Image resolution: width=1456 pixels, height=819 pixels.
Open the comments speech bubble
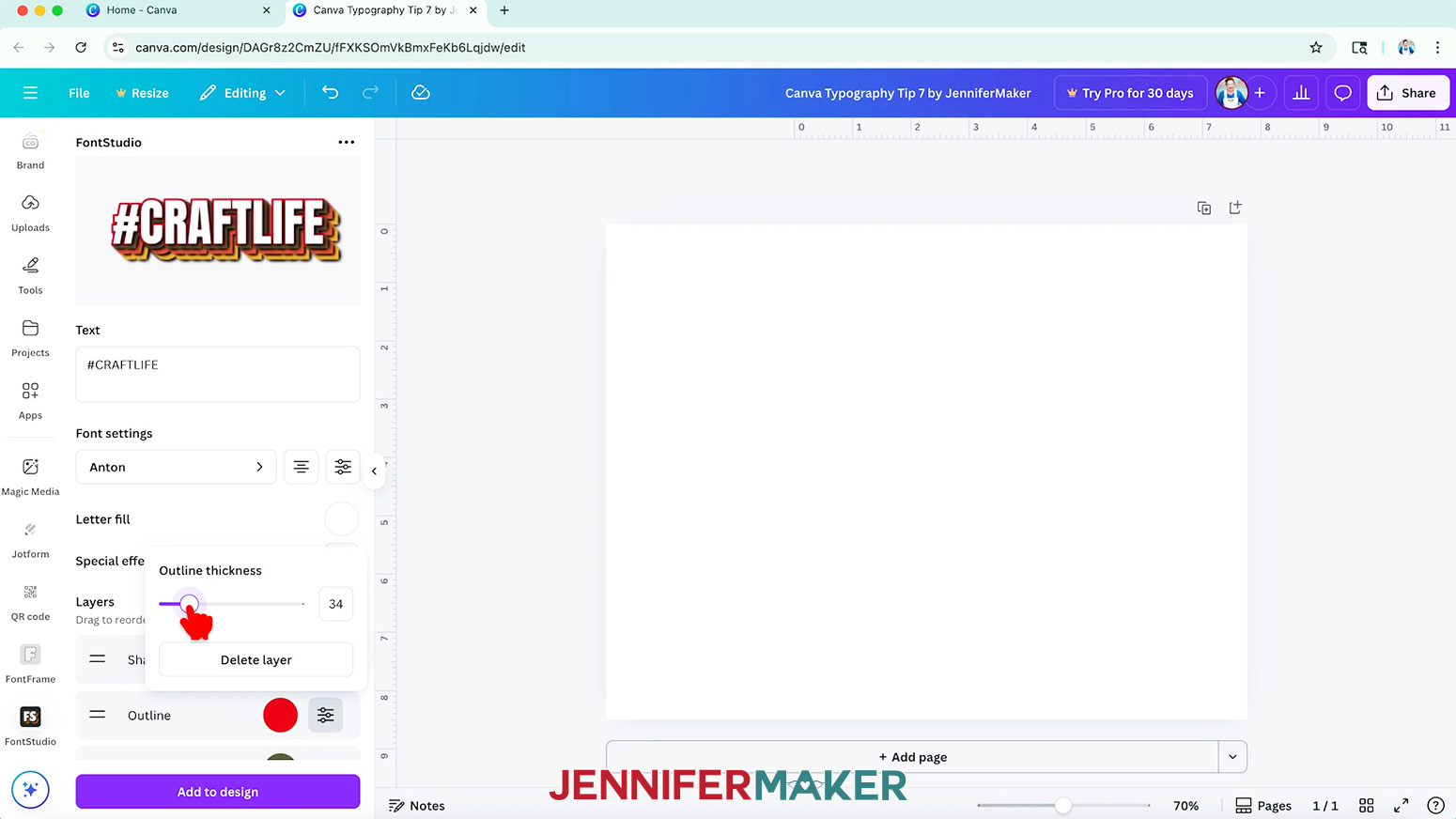pyautogui.click(x=1342, y=93)
